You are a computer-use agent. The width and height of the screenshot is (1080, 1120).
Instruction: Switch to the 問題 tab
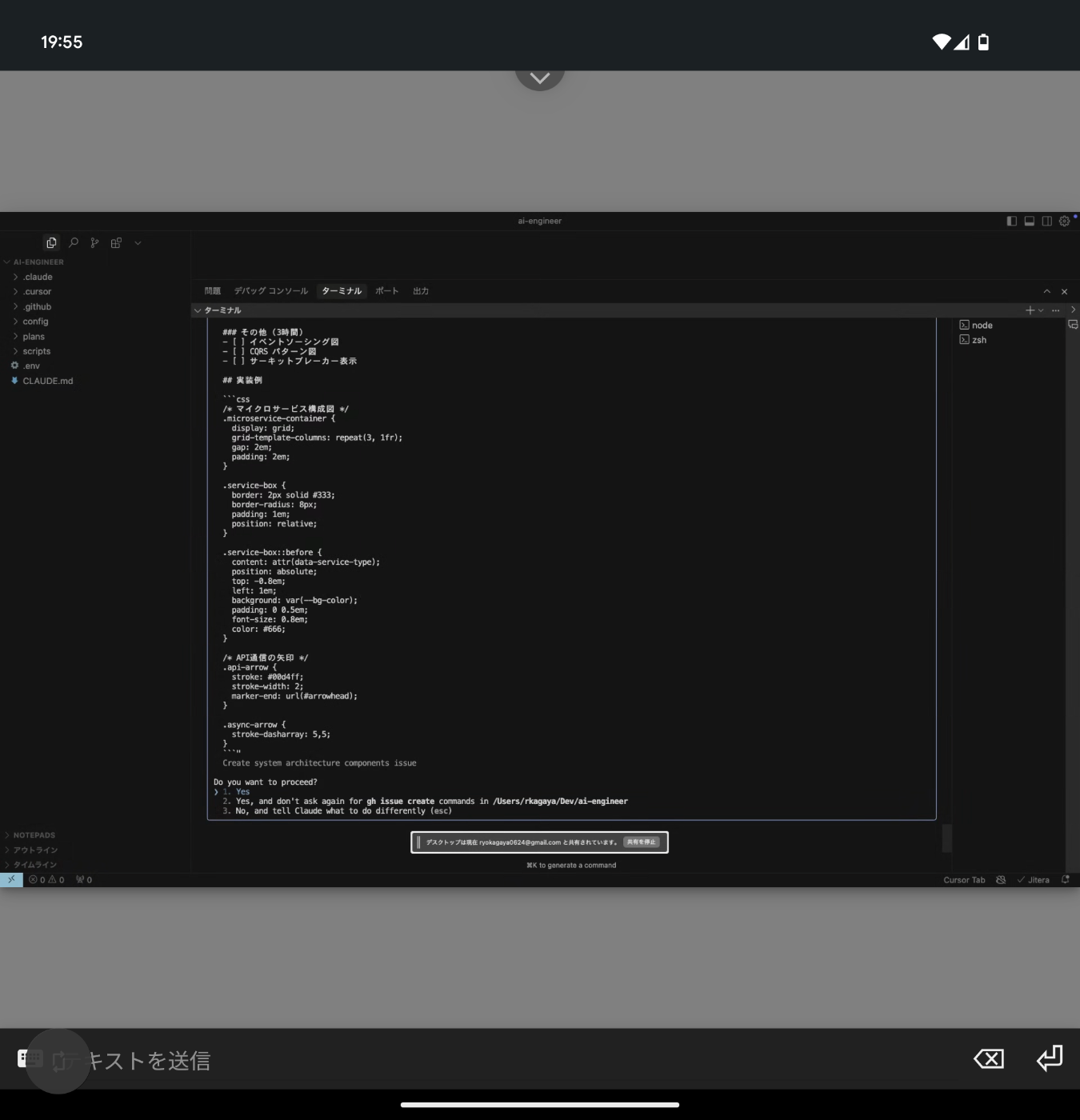(x=213, y=291)
